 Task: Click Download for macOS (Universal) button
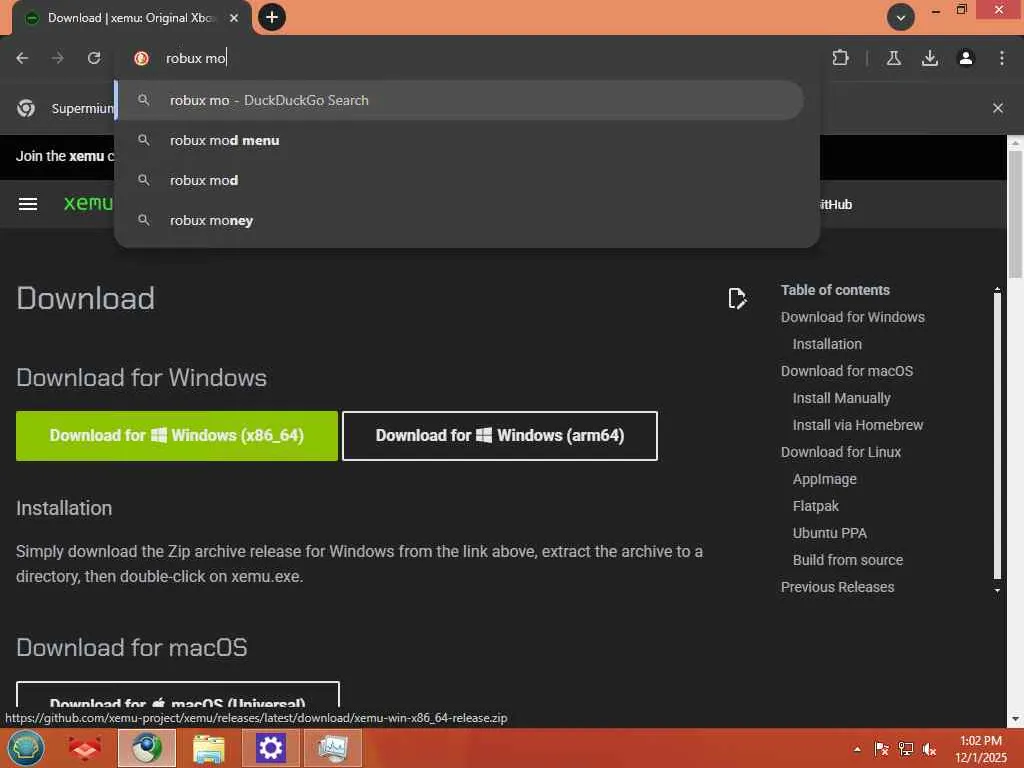[178, 695]
